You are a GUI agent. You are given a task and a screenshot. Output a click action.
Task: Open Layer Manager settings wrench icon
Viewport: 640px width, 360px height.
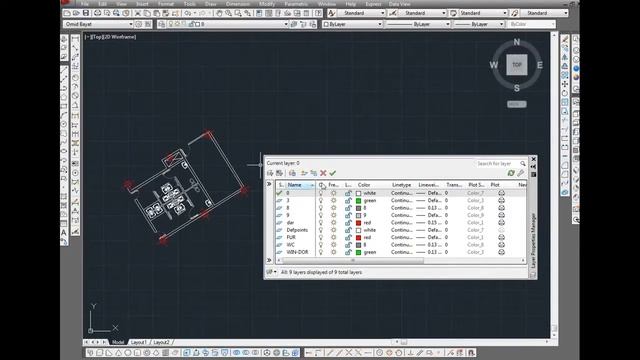520,173
